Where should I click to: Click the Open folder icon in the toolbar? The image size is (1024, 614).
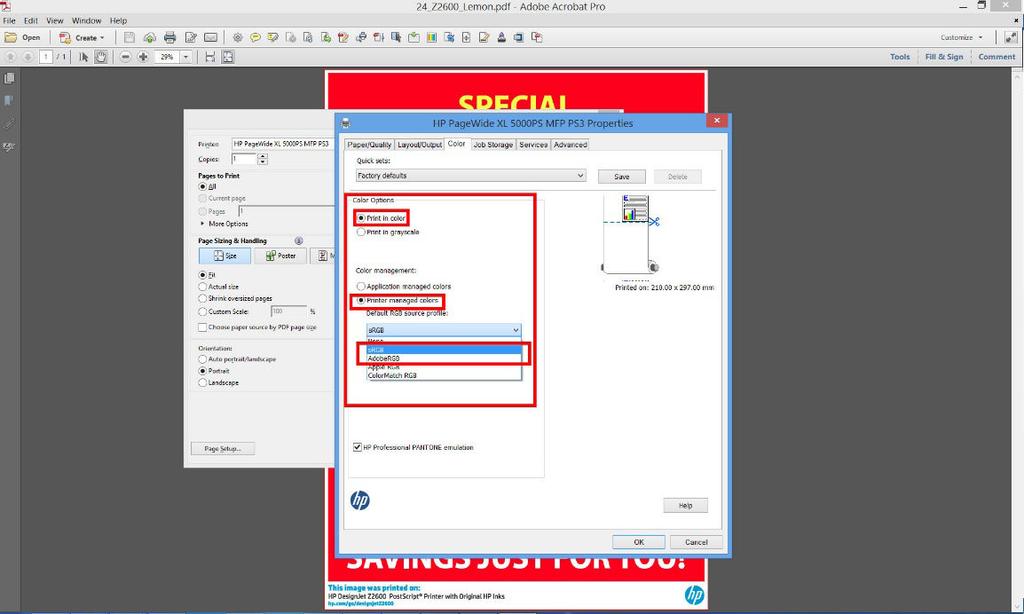[x=10, y=38]
